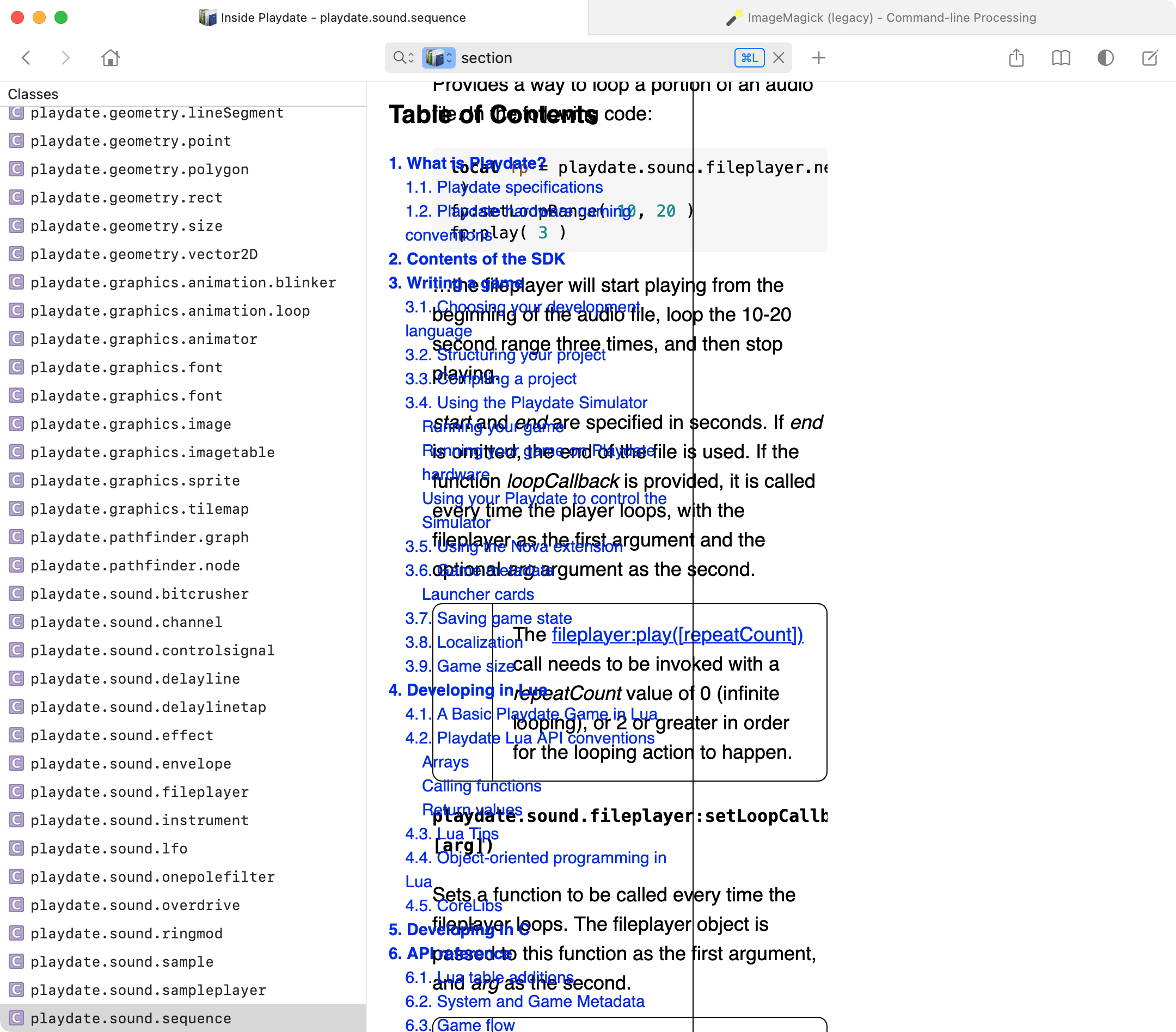Select playdate.graphics.animation.blinker class
1176x1032 pixels.
click(183, 282)
